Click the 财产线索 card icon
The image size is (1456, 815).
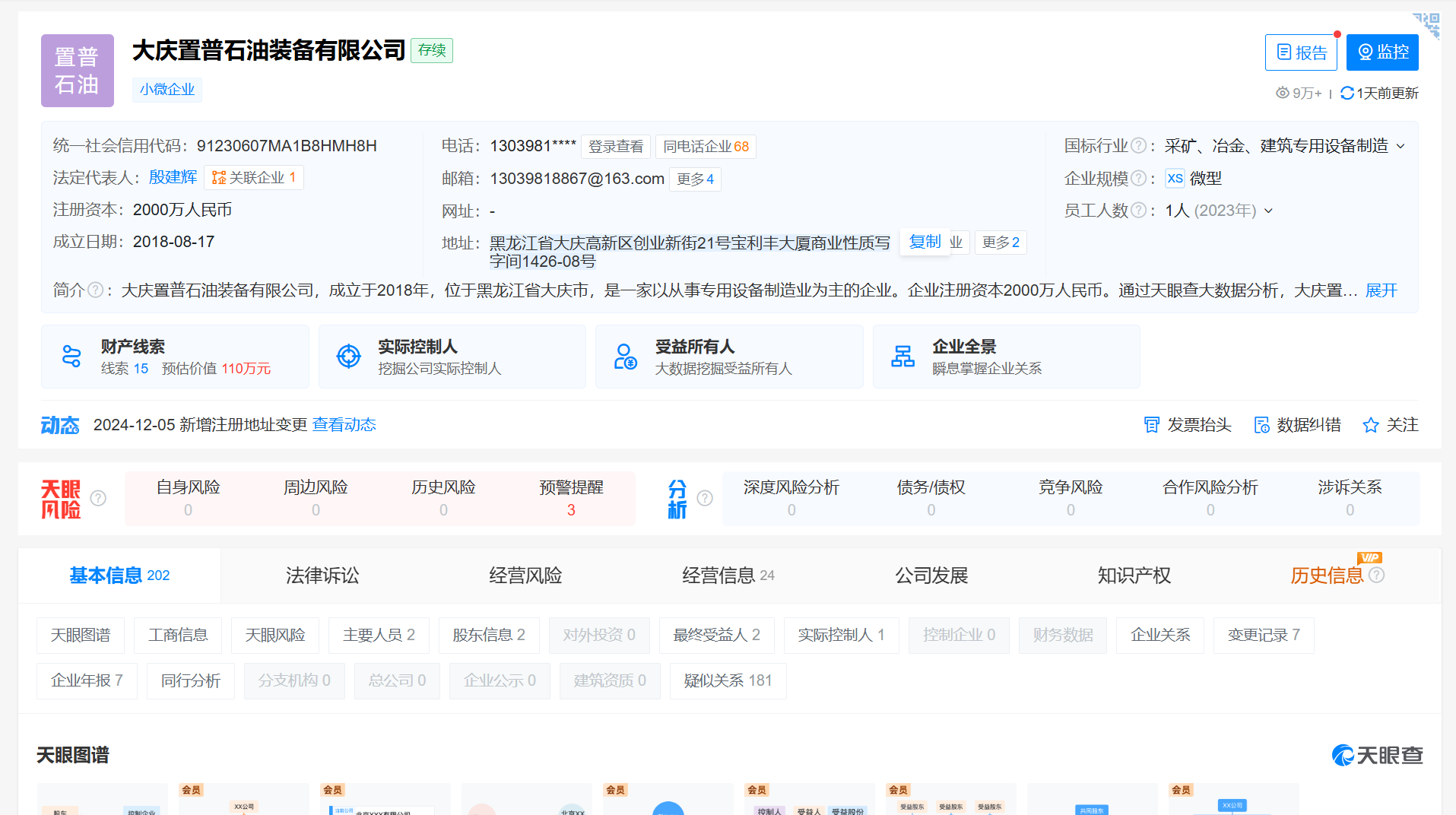[x=71, y=356]
